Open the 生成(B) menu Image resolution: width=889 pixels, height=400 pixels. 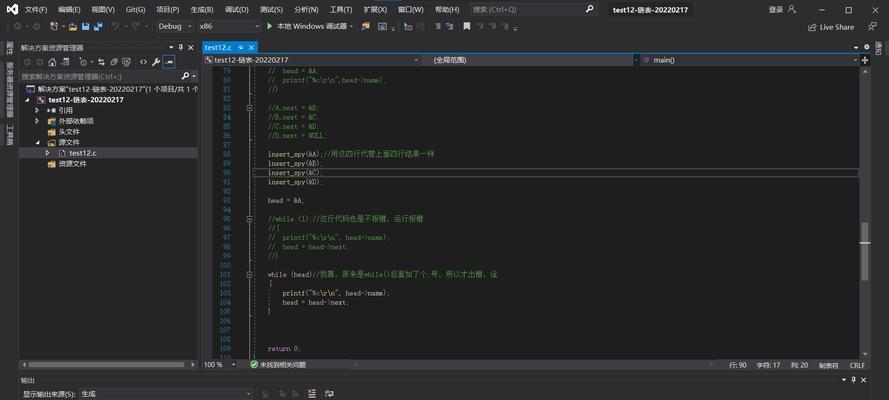pyautogui.click(x=202, y=10)
